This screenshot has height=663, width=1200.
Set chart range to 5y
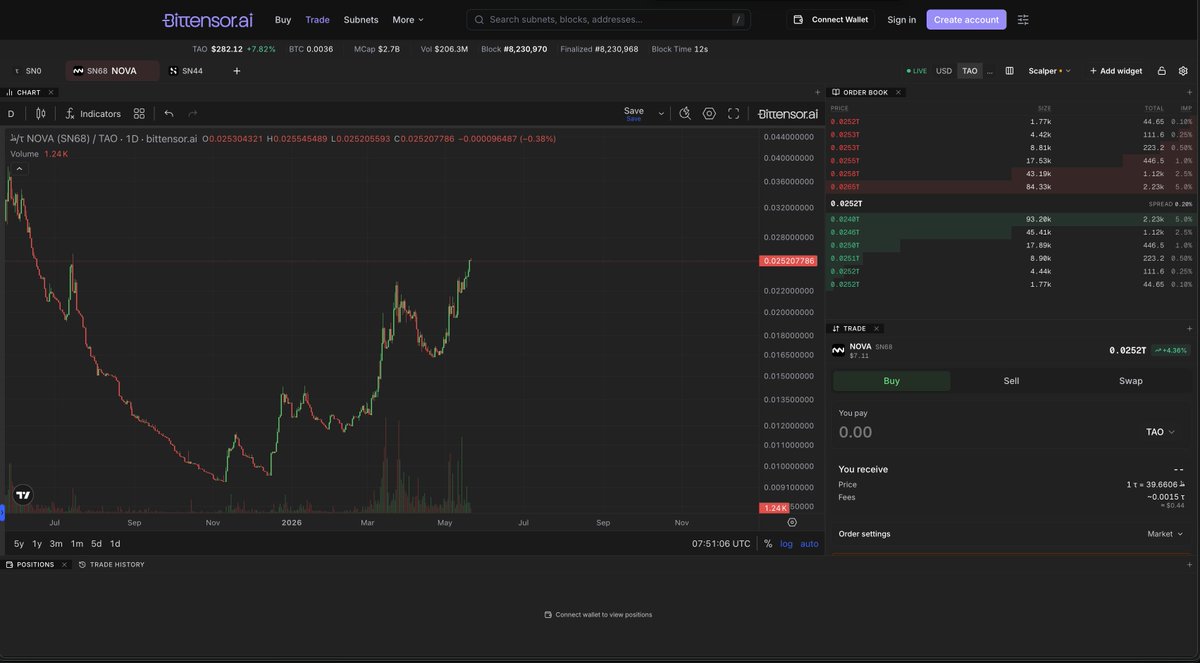click(x=18, y=544)
